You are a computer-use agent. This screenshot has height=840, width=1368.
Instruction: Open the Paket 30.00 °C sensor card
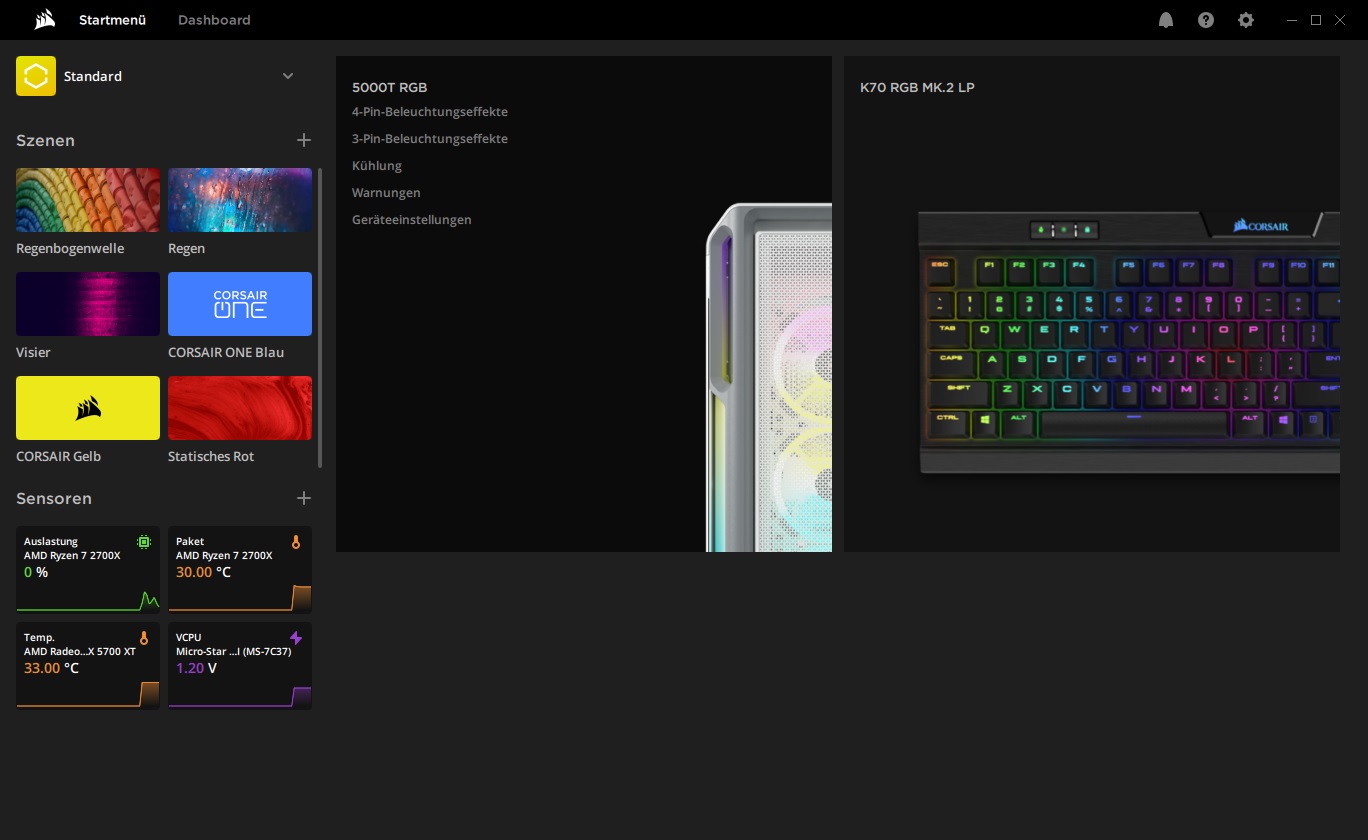pos(240,569)
